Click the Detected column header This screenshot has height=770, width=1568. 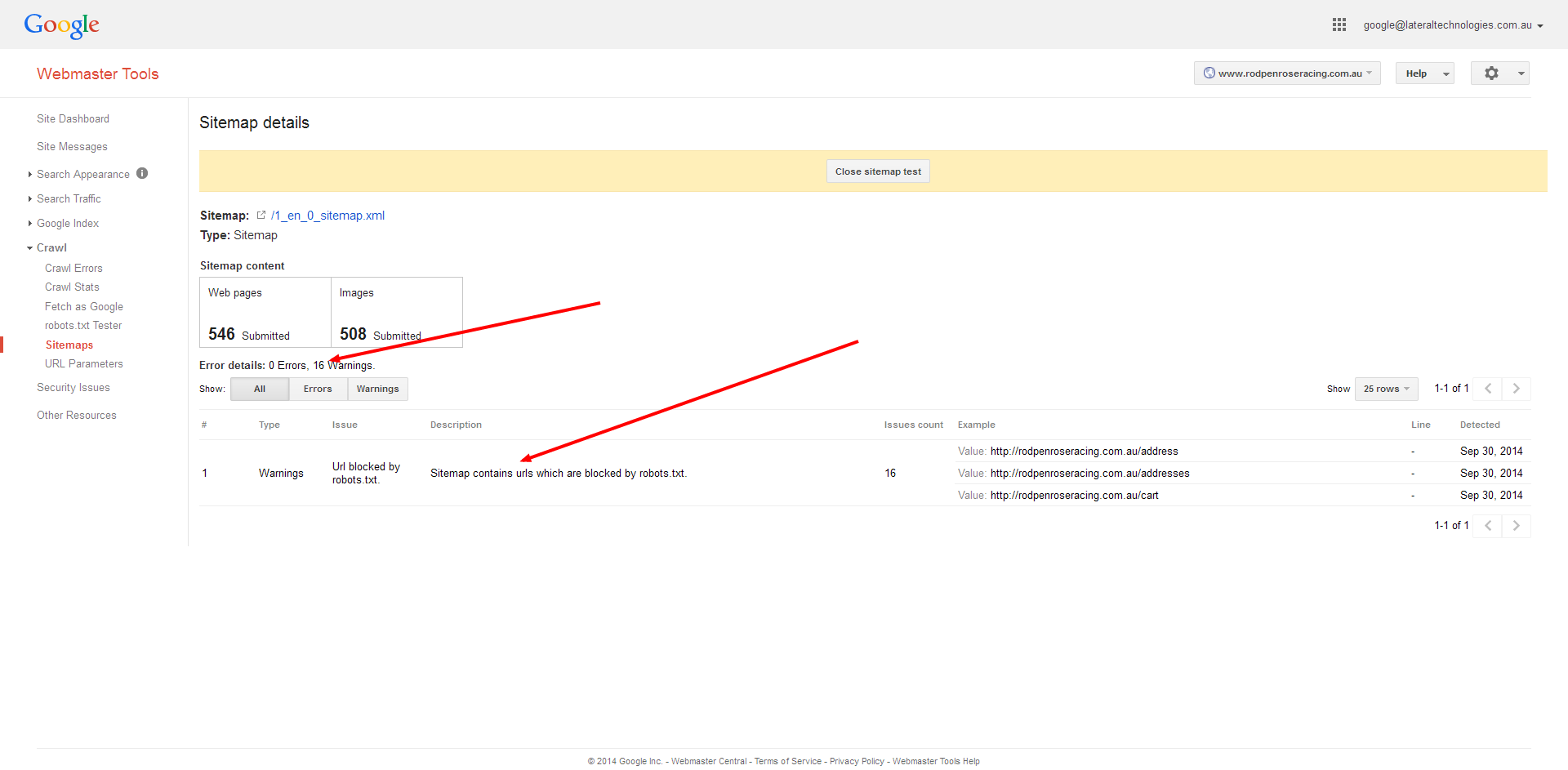pyautogui.click(x=1480, y=425)
